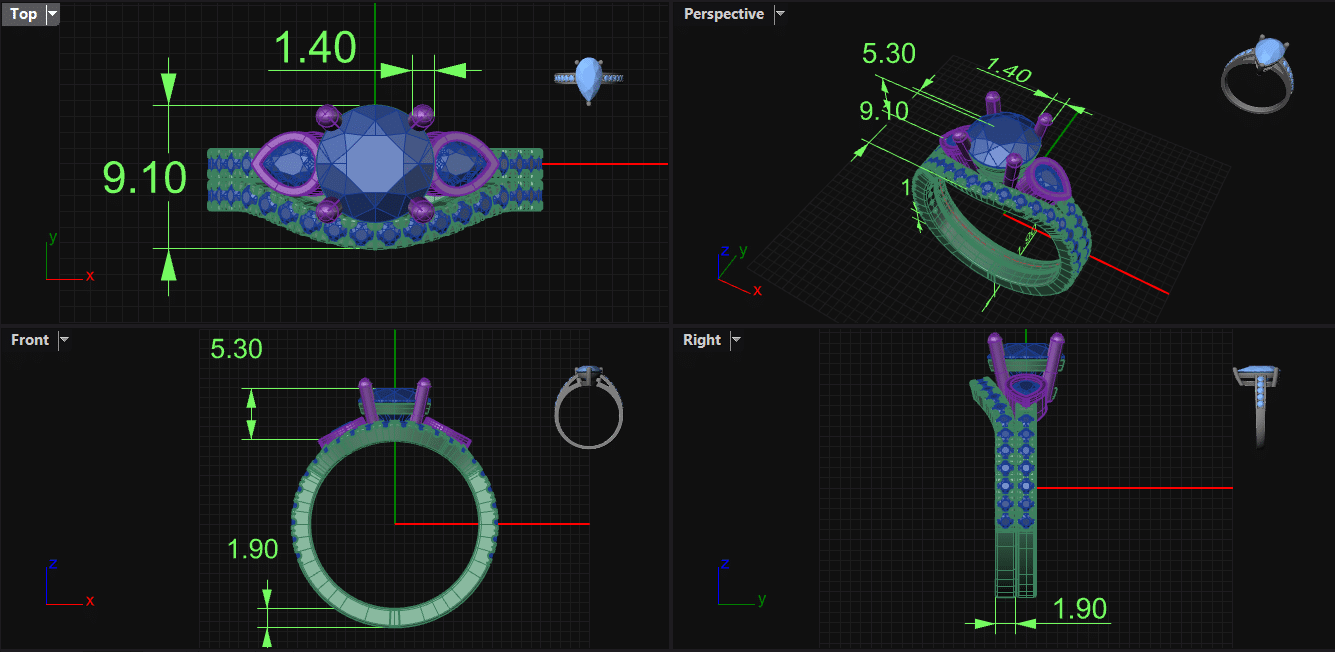Click the rendered ring preview in Front viewport
Screen dimensions: 1335x652
[588, 405]
